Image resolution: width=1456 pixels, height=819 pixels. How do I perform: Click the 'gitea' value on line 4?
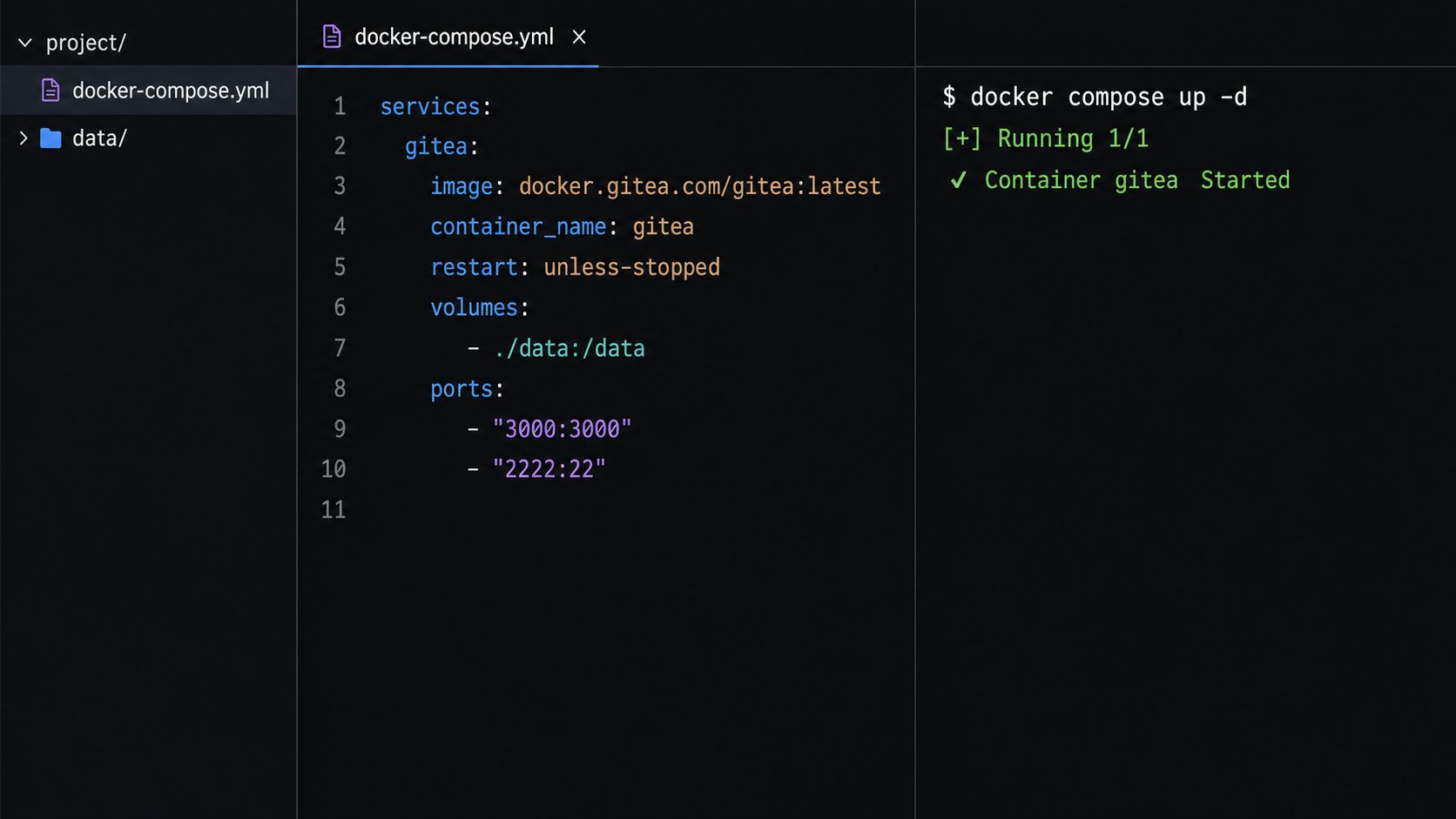click(x=663, y=227)
